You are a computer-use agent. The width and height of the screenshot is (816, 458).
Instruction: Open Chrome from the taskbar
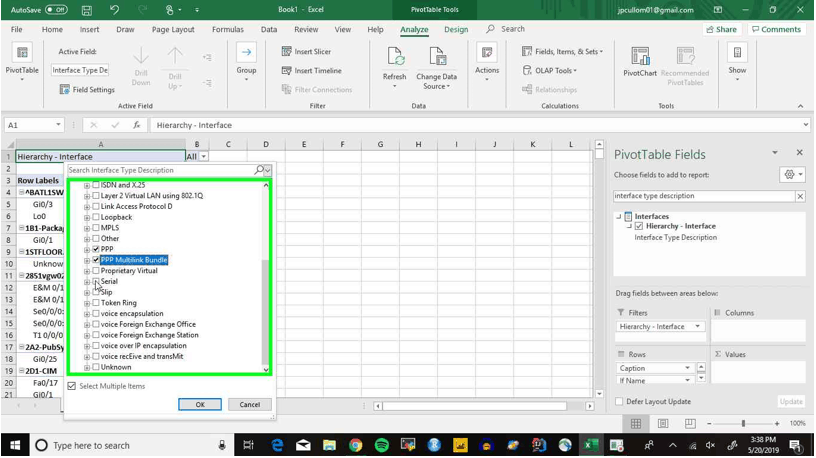click(355, 446)
